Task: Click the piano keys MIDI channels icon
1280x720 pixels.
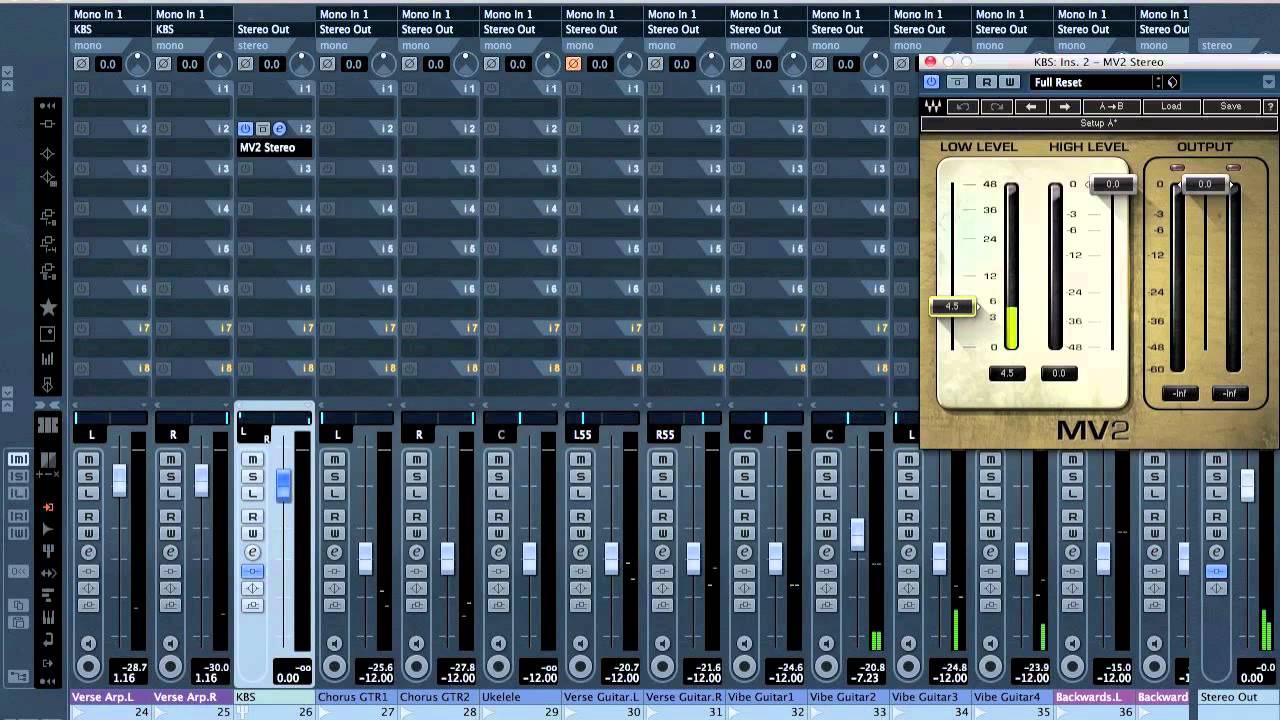Action: click(x=47, y=618)
